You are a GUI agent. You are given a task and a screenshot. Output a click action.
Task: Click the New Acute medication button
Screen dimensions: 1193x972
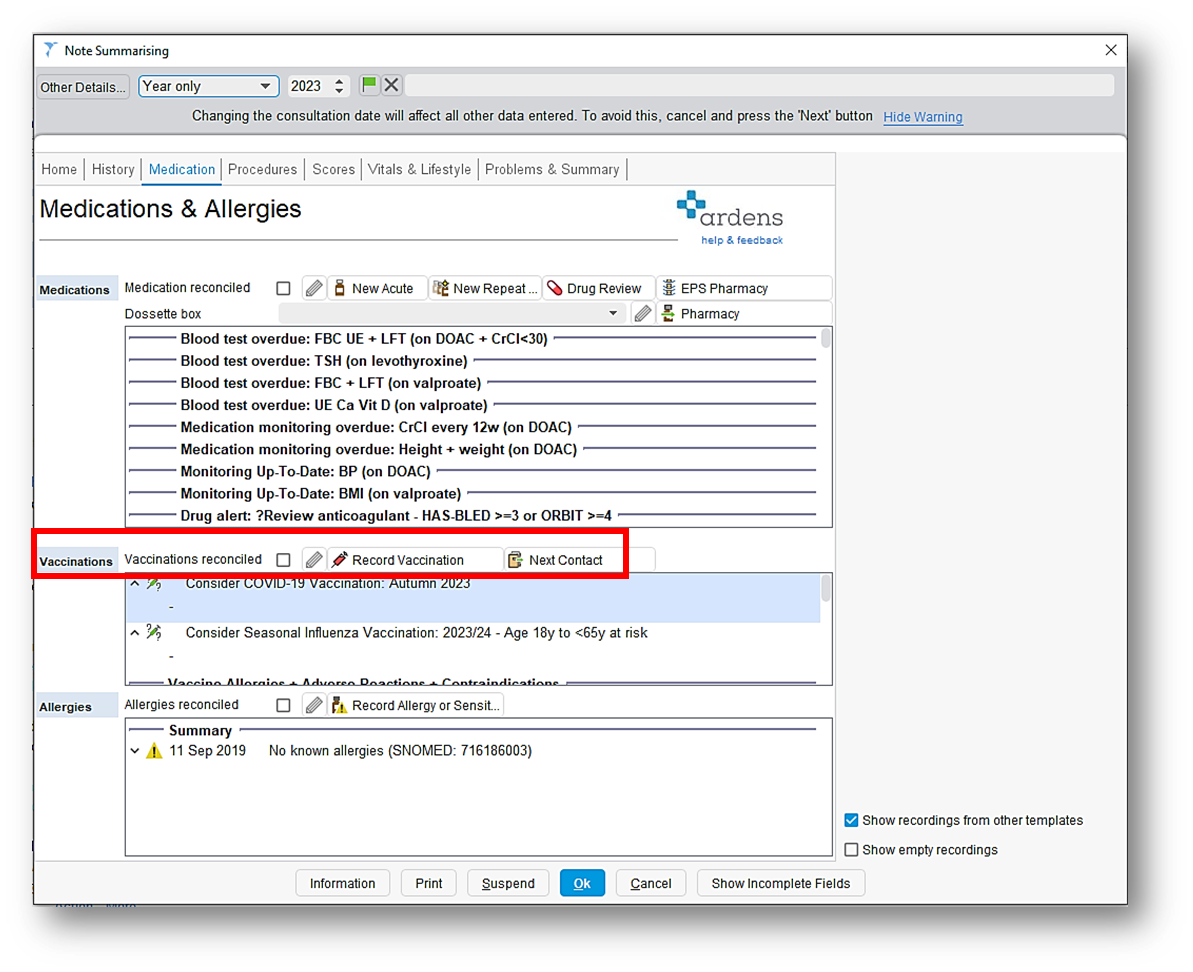tap(377, 288)
